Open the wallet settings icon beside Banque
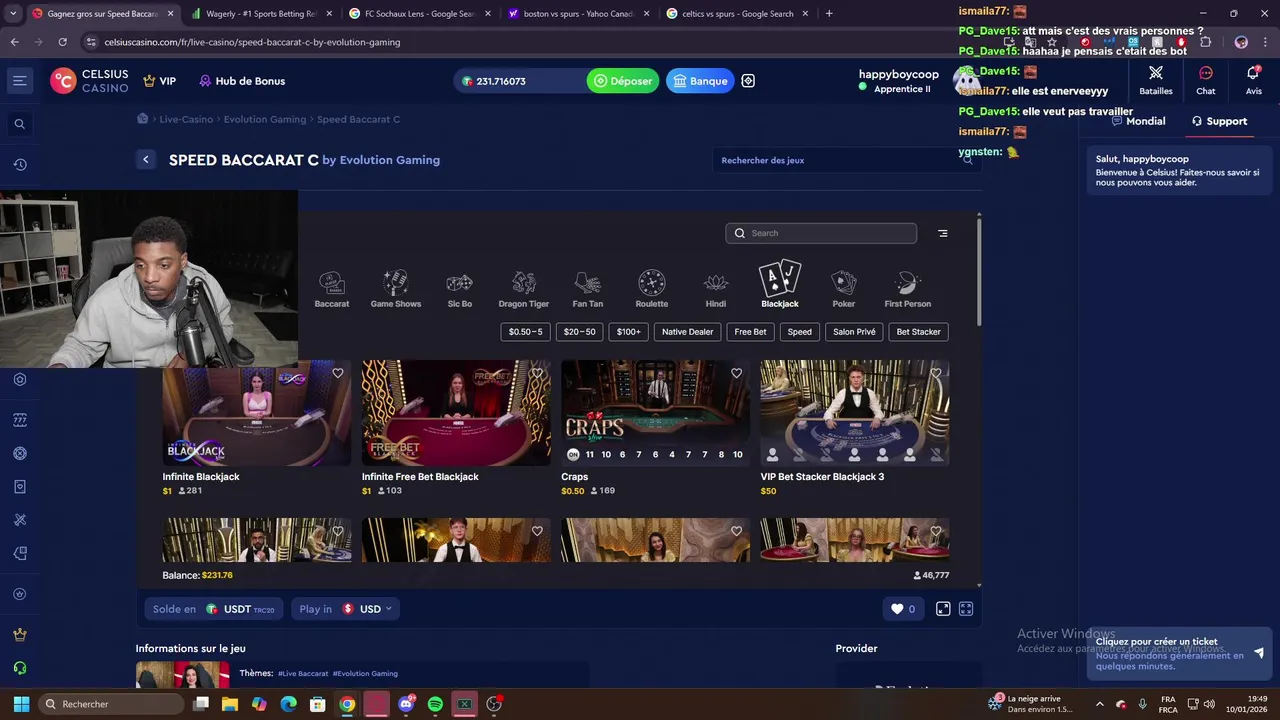1280x720 pixels. pyautogui.click(x=748, y=81)
